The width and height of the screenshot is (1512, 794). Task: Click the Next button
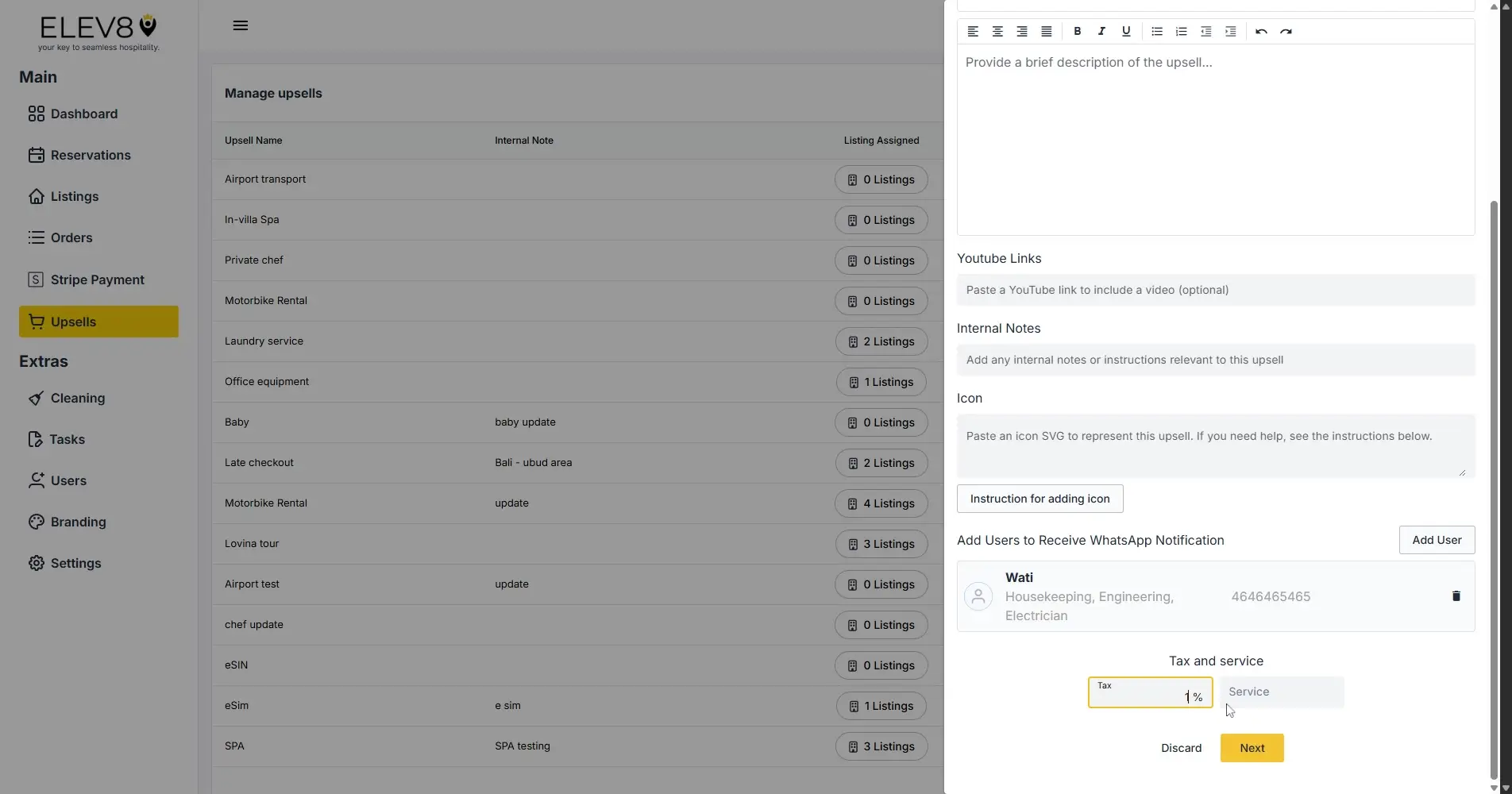click(1251, 747)
